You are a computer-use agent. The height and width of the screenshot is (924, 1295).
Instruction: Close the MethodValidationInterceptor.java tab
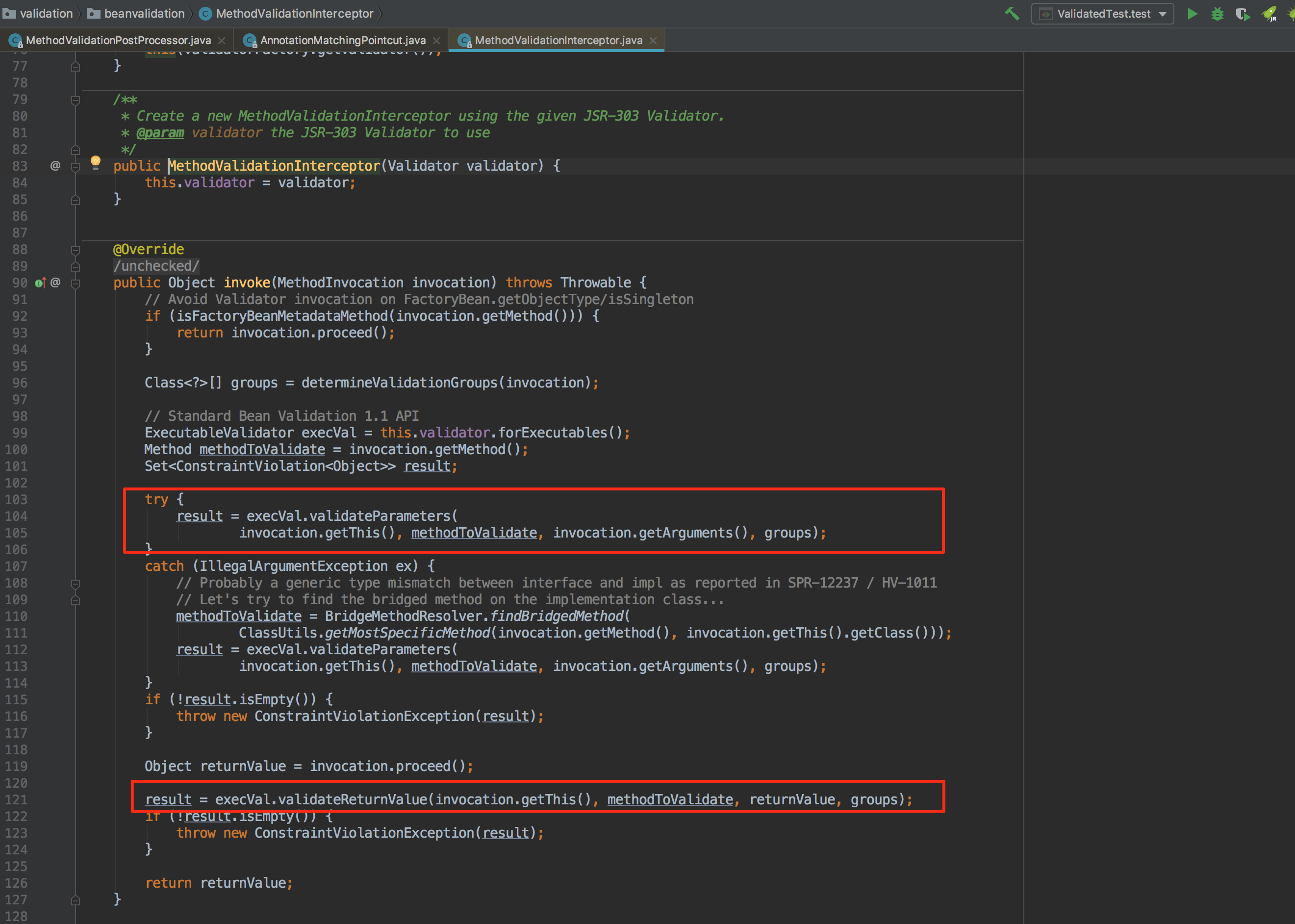653,40
